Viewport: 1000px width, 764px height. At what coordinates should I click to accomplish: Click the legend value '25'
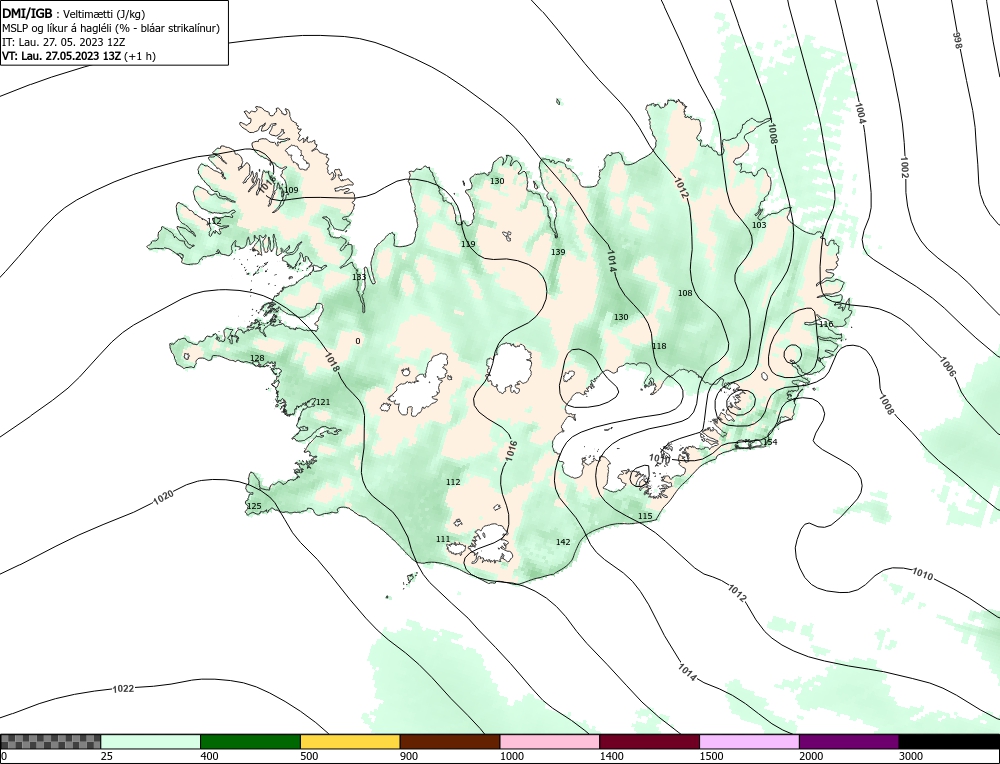point(107,756)
